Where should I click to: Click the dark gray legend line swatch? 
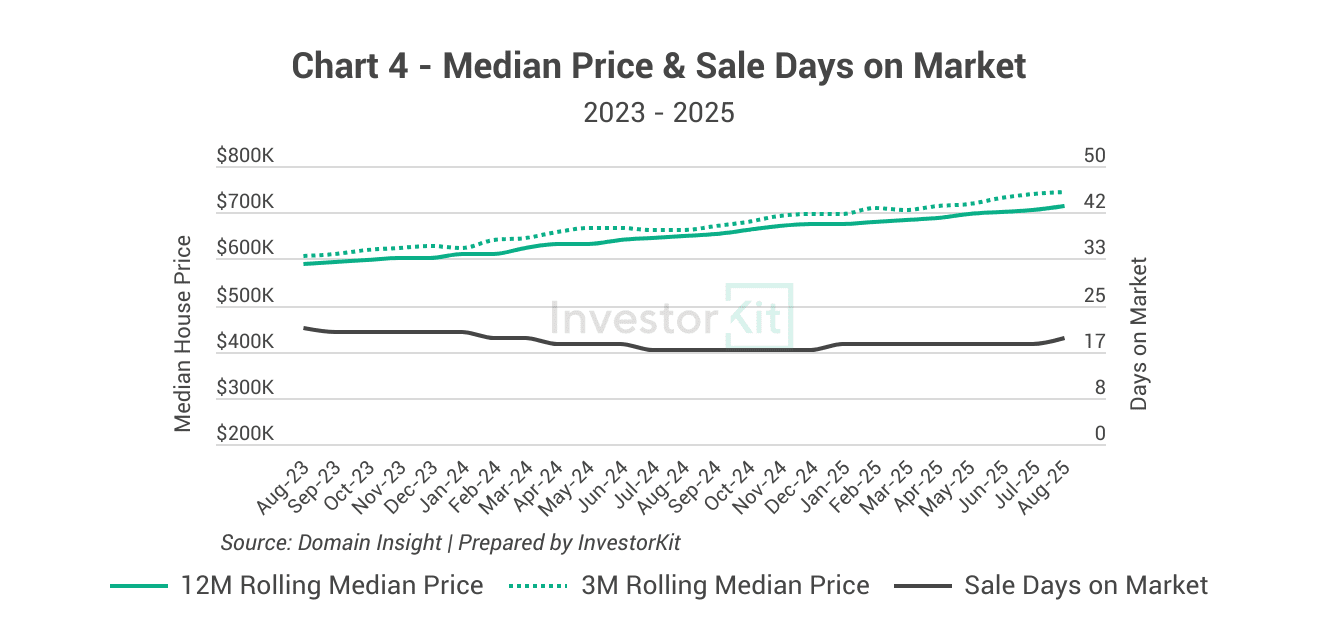pos(922,586)
